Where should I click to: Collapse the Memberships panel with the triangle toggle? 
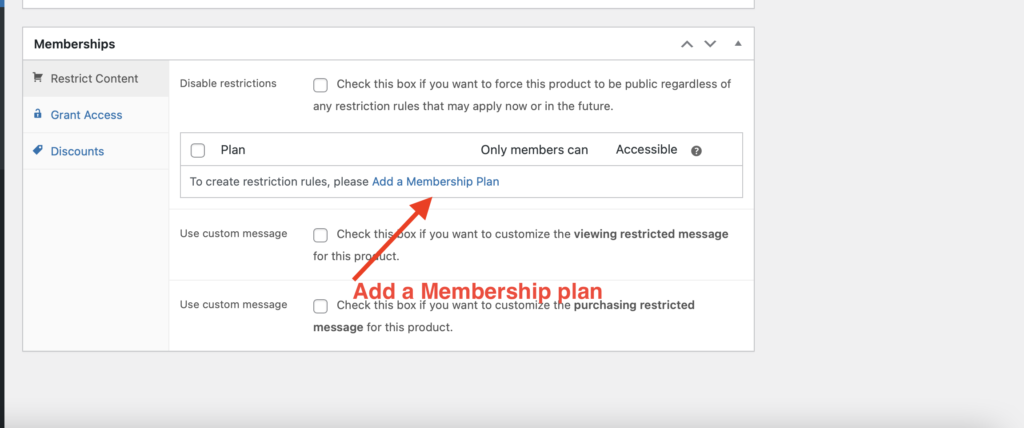point(738,44)
